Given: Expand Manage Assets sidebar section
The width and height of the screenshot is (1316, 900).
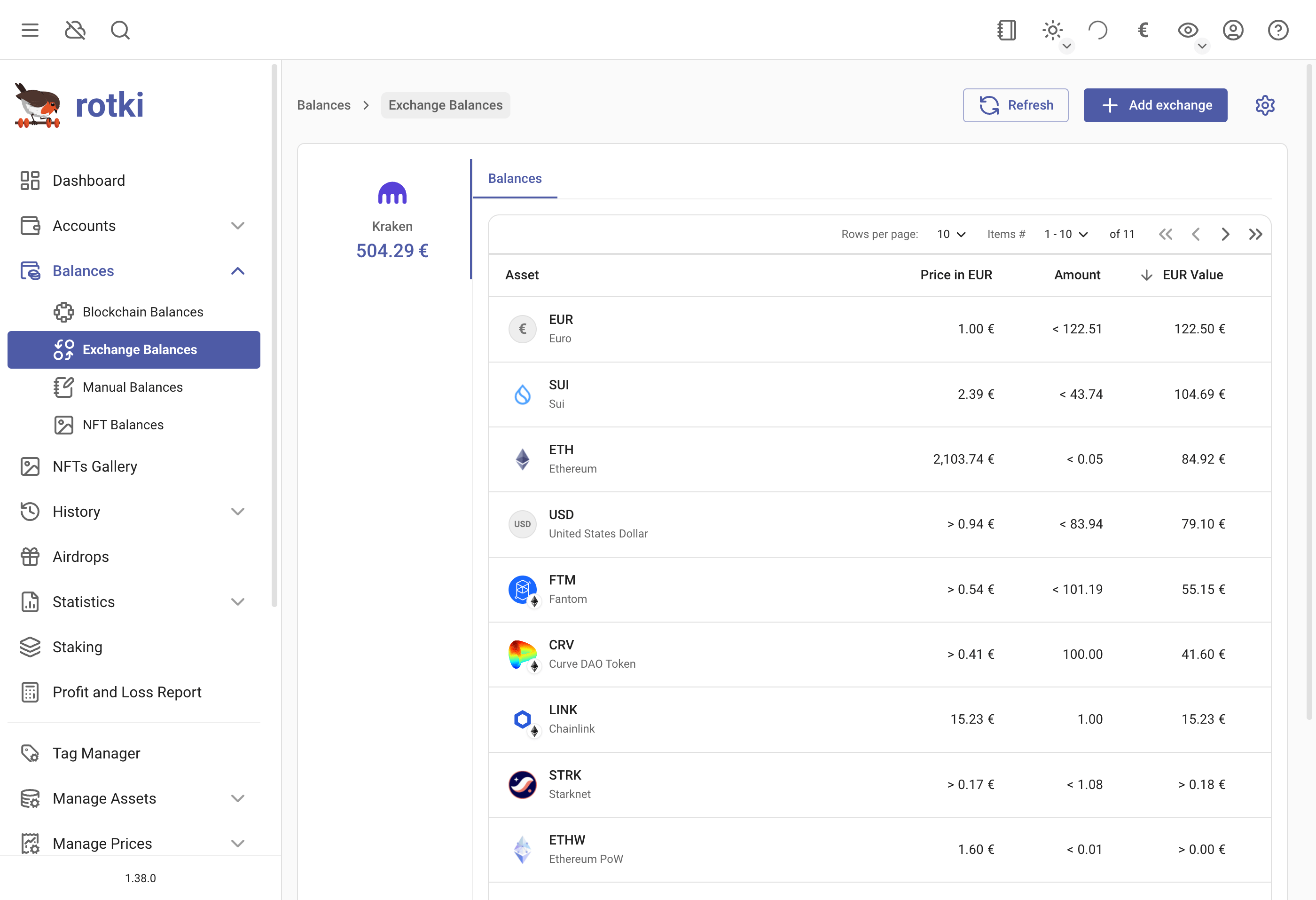Looking at the screenshot, I should pyautogui.click(x=133, y=798).
